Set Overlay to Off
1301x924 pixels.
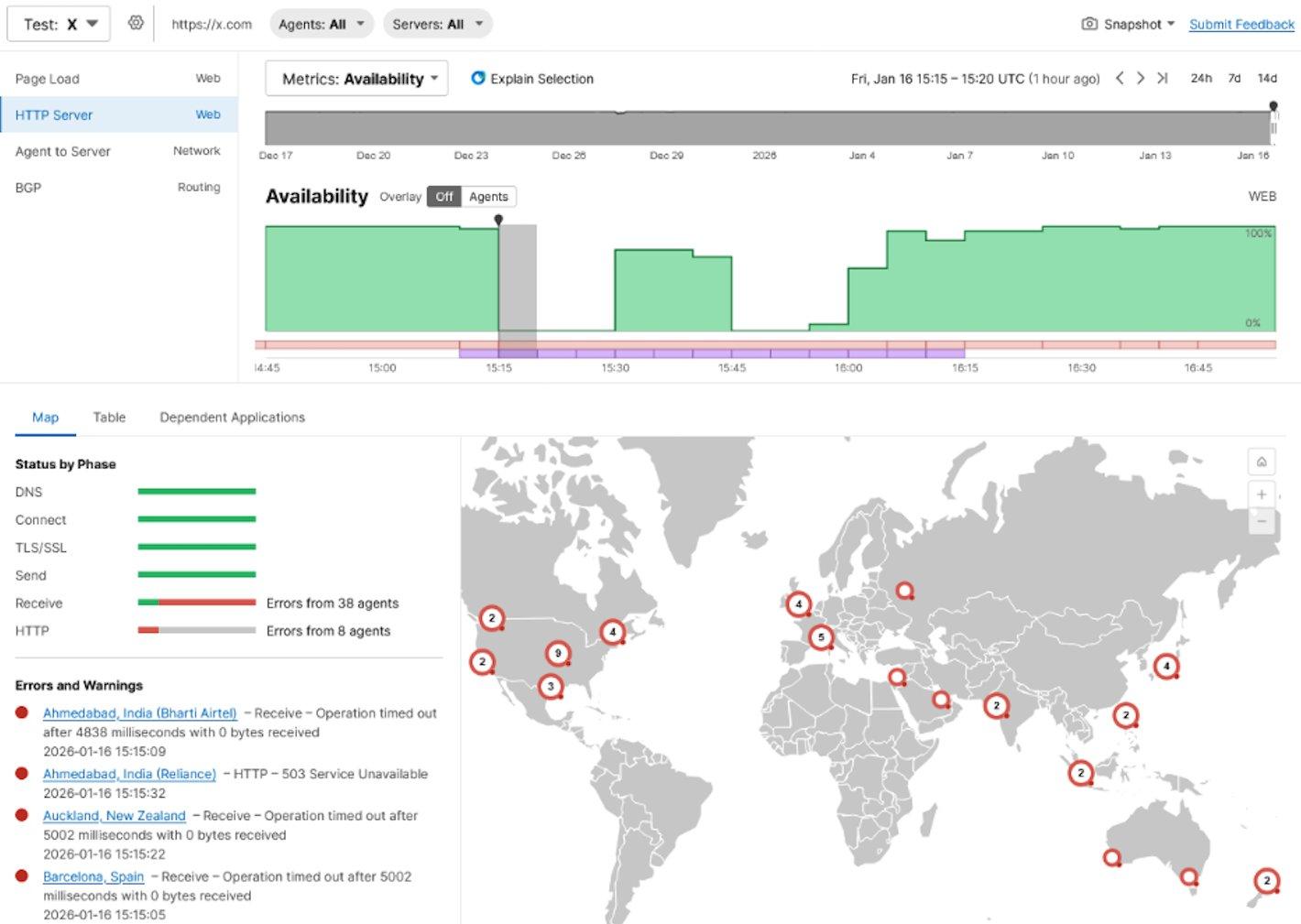444,196
